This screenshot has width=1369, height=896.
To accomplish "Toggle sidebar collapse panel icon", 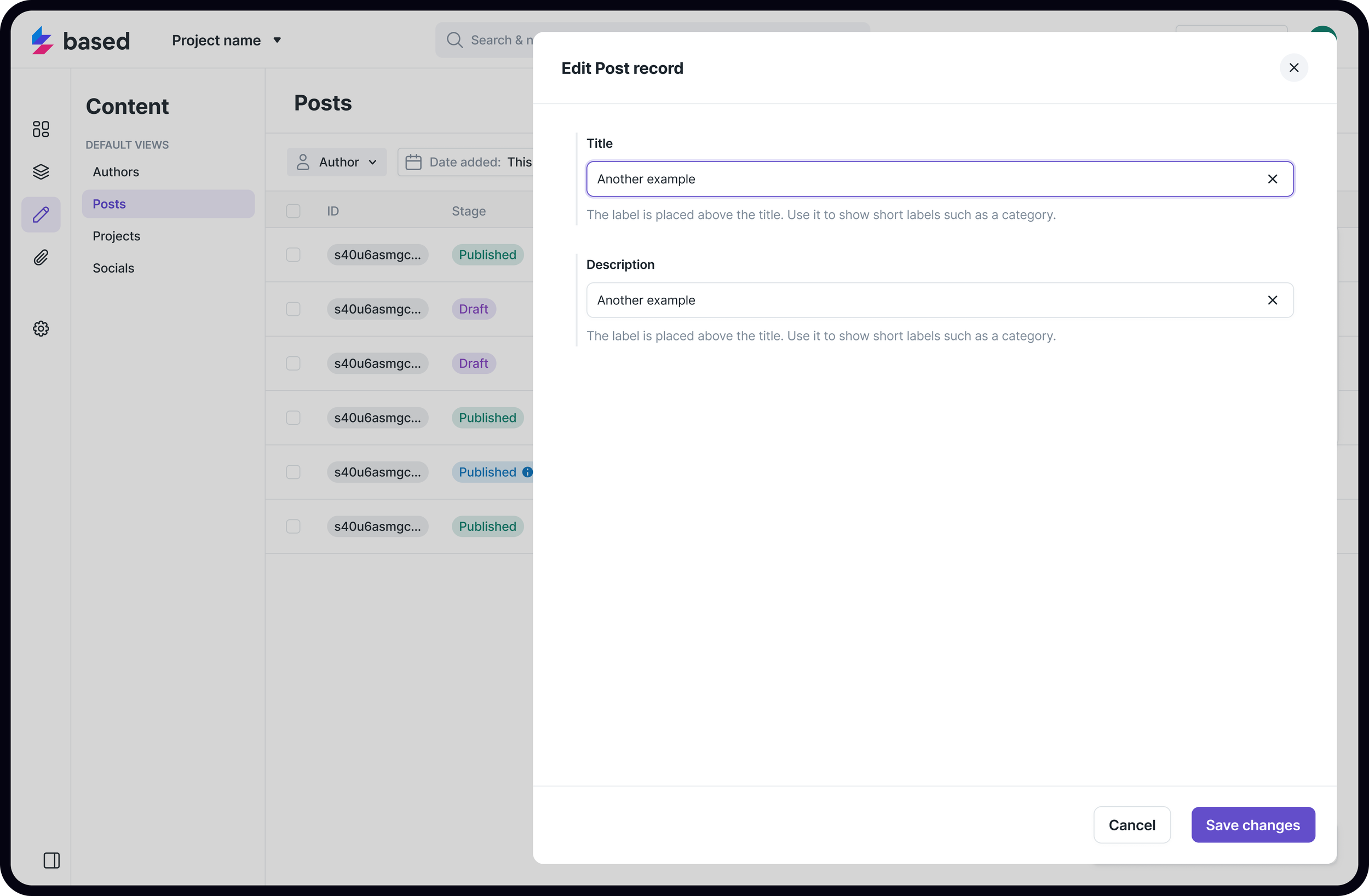I will click(x=52, y=860).
